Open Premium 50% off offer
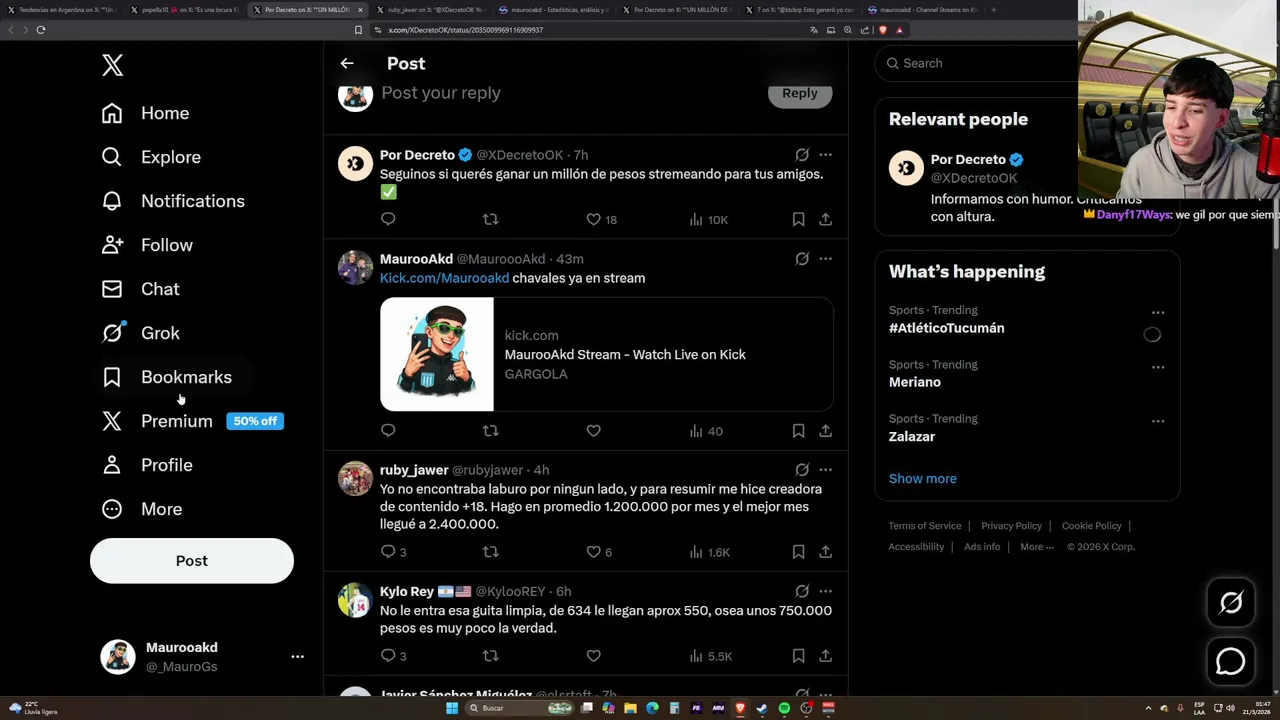Viewport: 1280px width, 720px height. (x=193, y=421)
